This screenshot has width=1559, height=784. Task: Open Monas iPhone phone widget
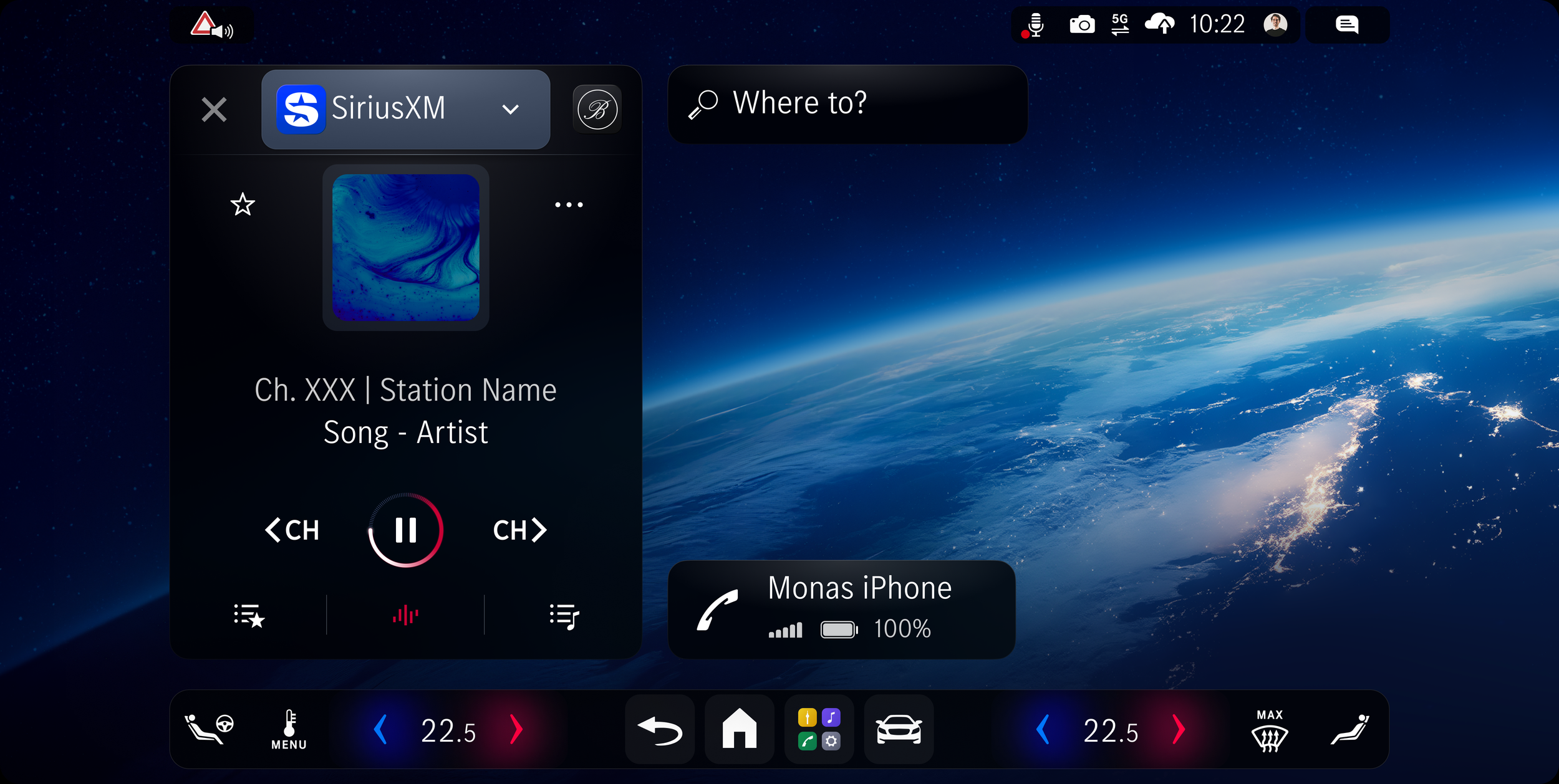pyautogui.click(x=841, y=609)
